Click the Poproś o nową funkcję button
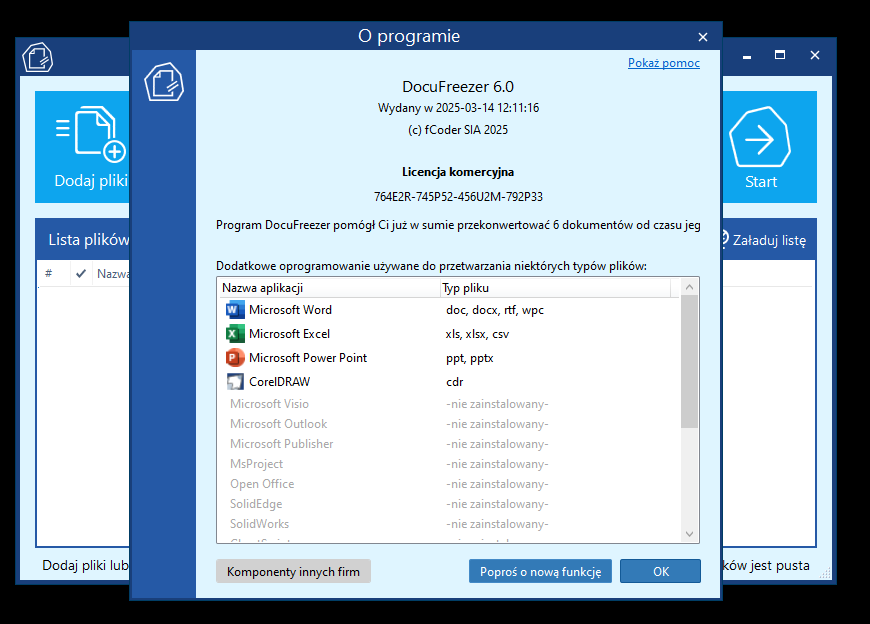870x624 pixels. pos(540,571)
